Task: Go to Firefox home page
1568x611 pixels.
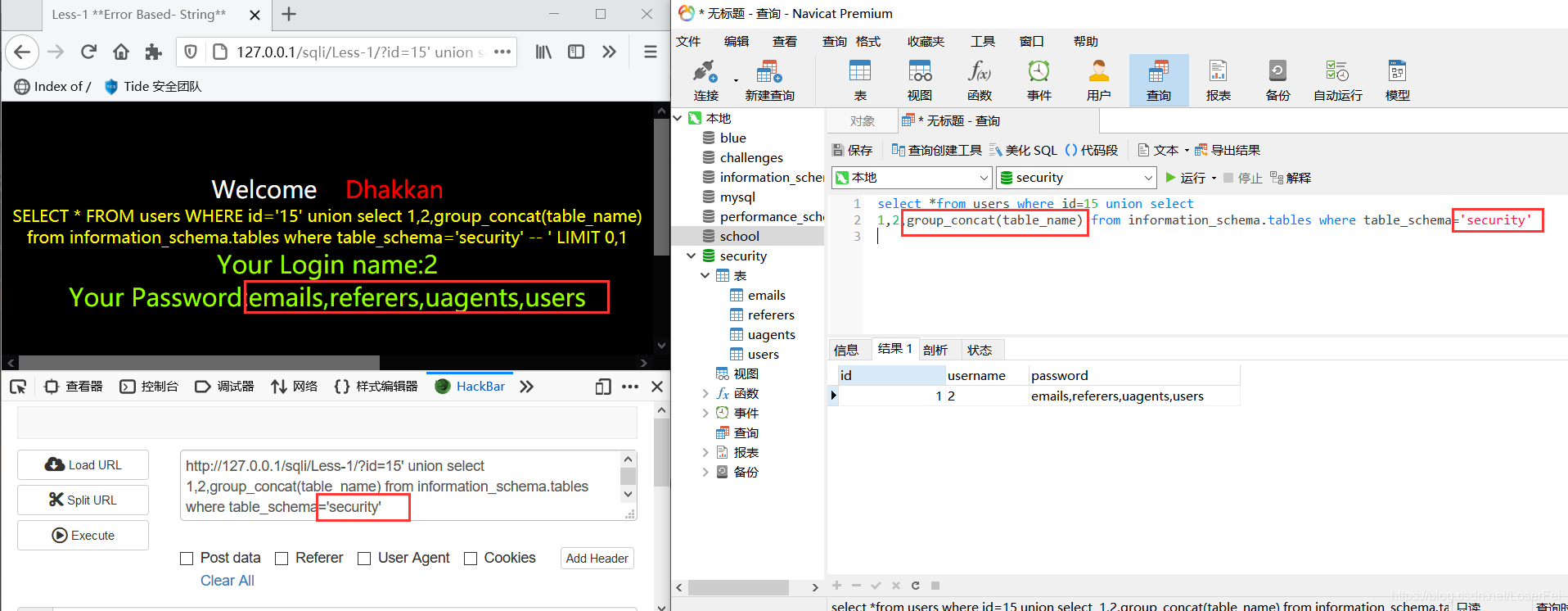Action: [x=121, y=52]
